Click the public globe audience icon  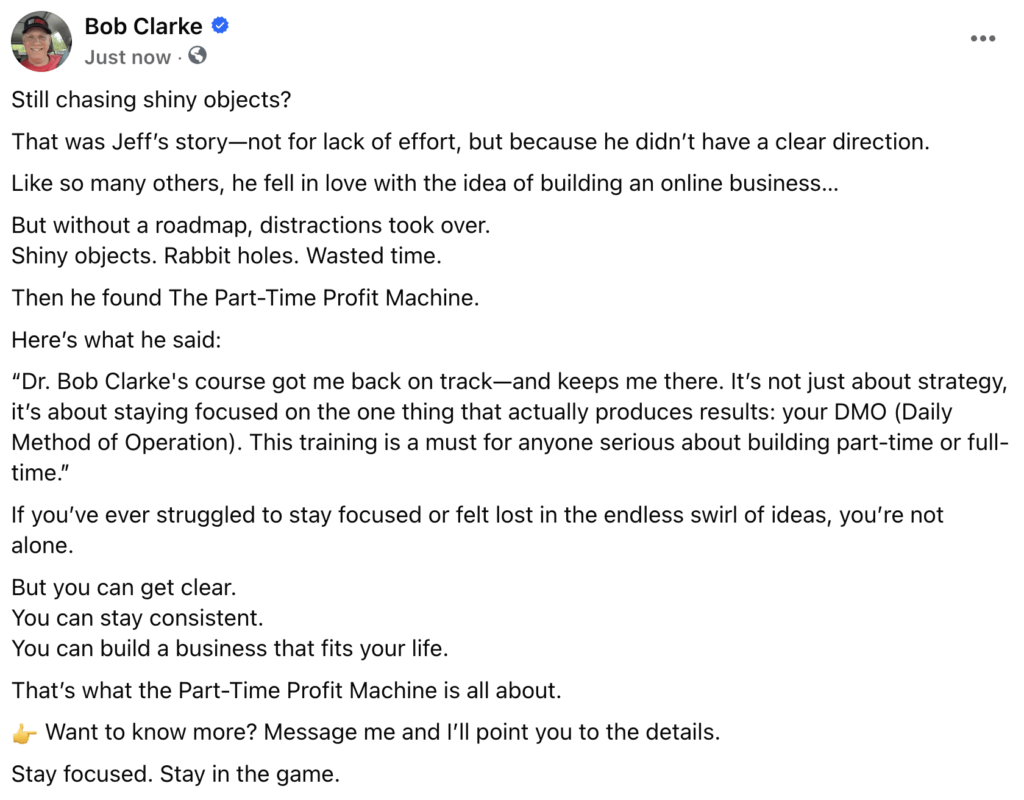coord(197,56)
